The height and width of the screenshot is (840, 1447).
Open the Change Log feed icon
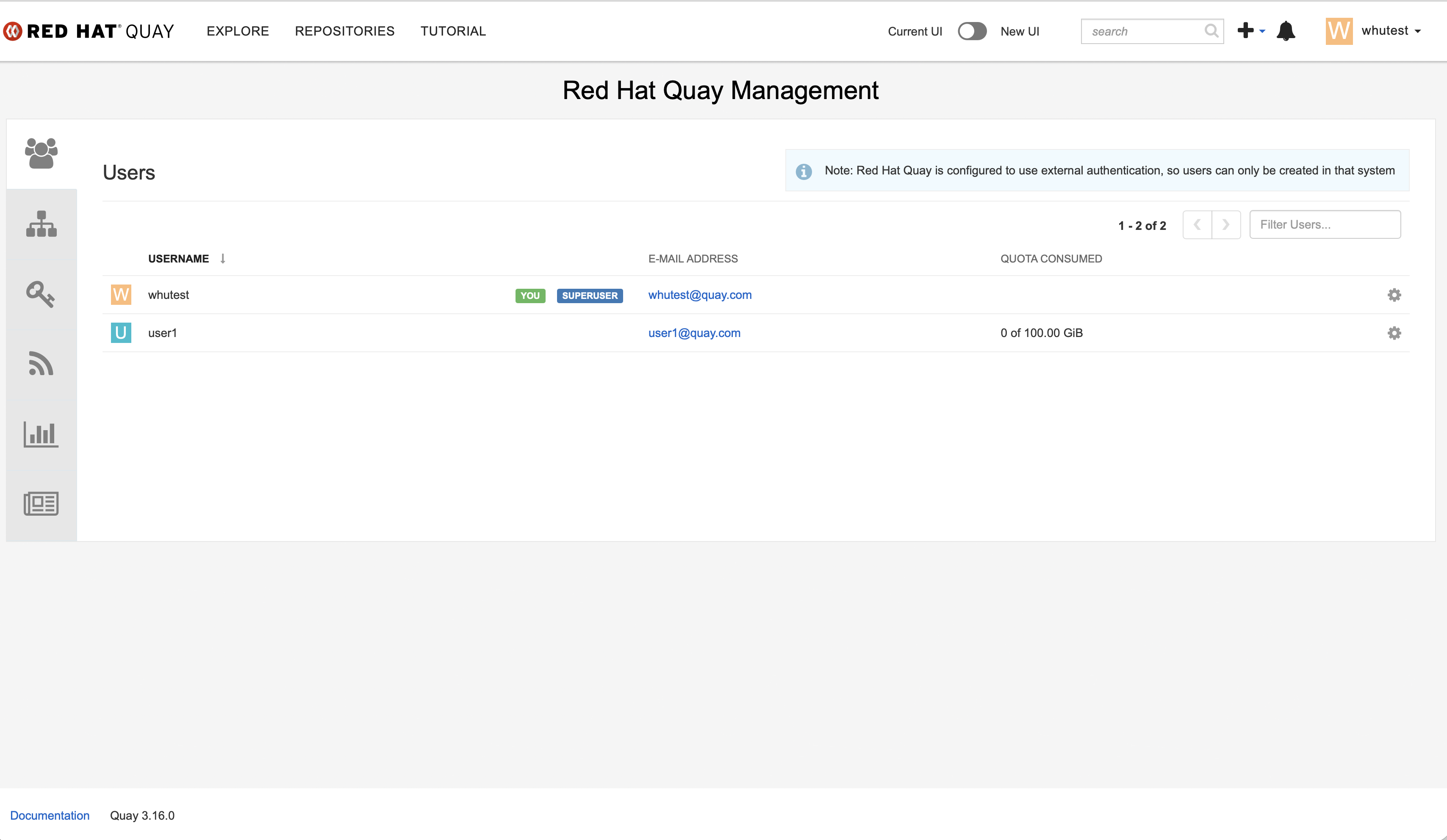41,363
